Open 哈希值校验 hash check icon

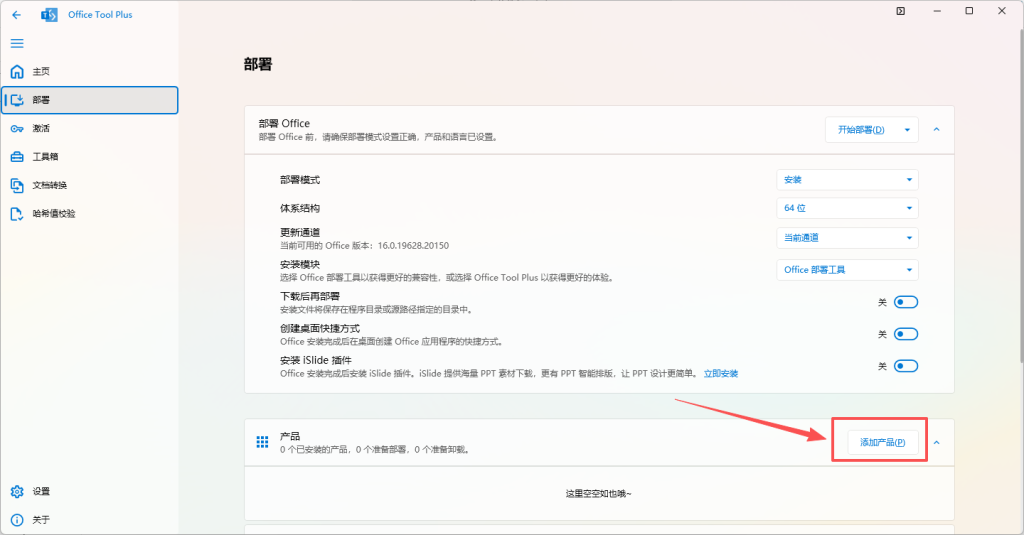click(x=17, y=214)
